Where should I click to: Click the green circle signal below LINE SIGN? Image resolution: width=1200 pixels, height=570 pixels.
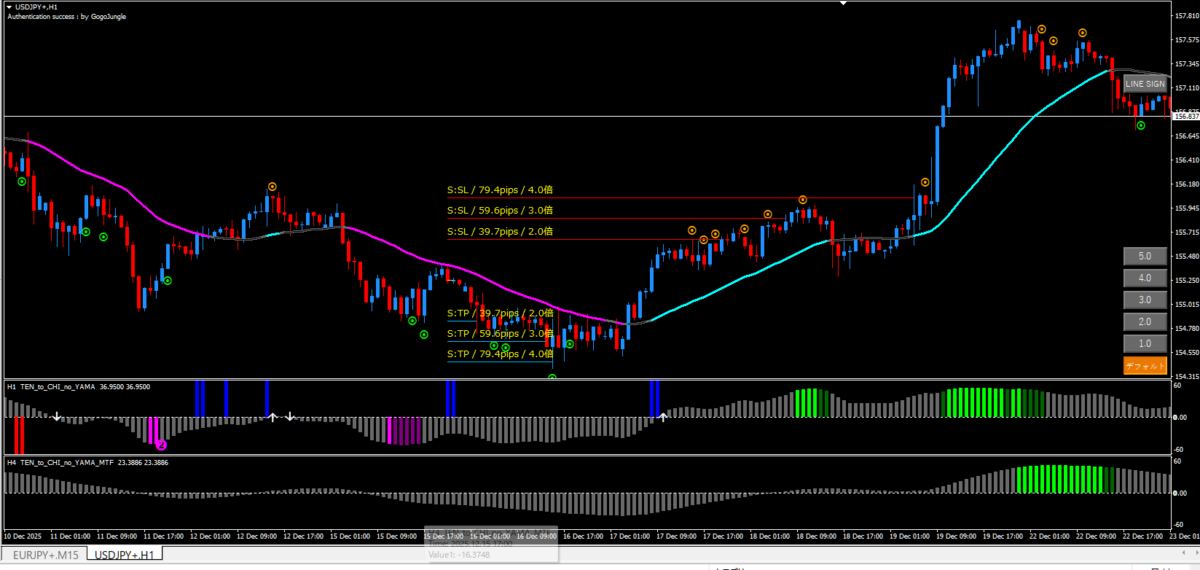click(1141, 126)
